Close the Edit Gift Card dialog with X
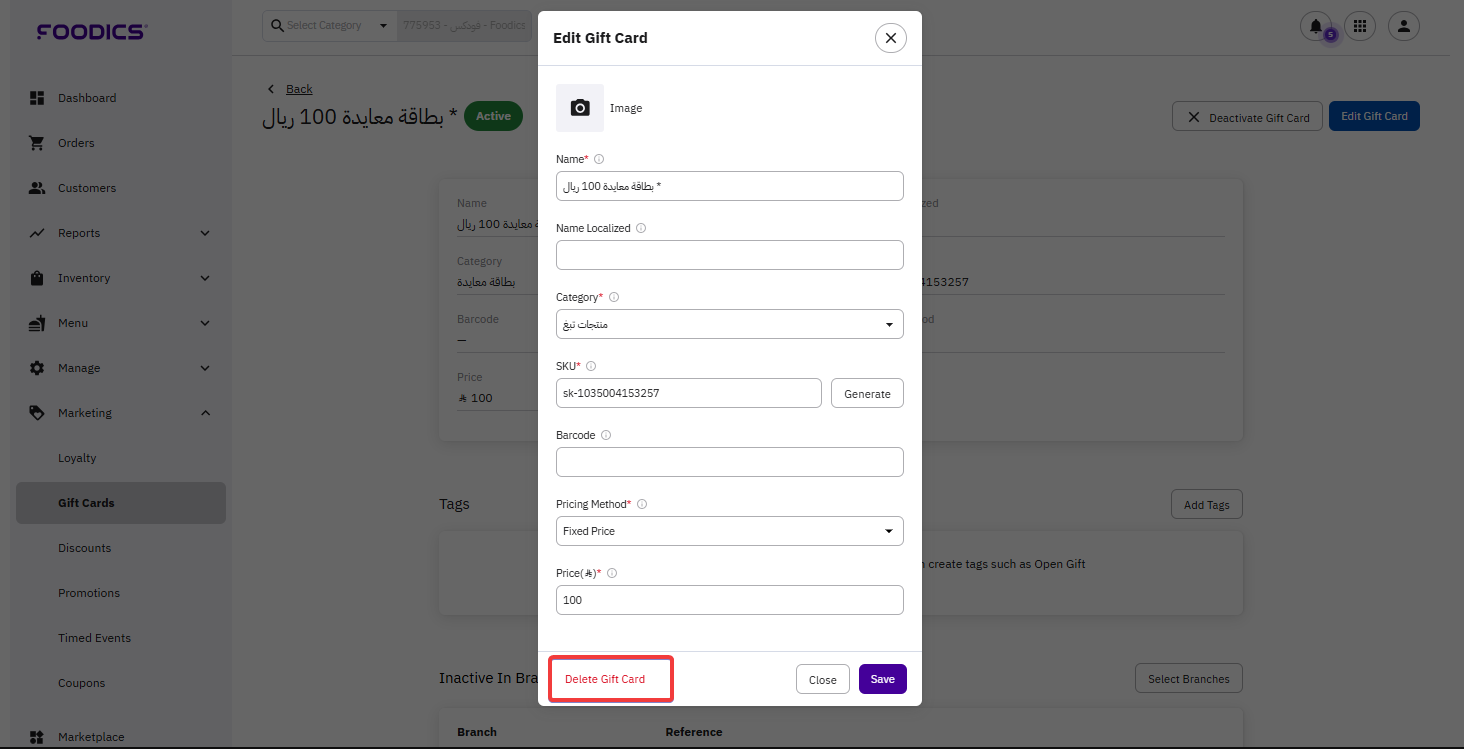 tap(890, 38)
